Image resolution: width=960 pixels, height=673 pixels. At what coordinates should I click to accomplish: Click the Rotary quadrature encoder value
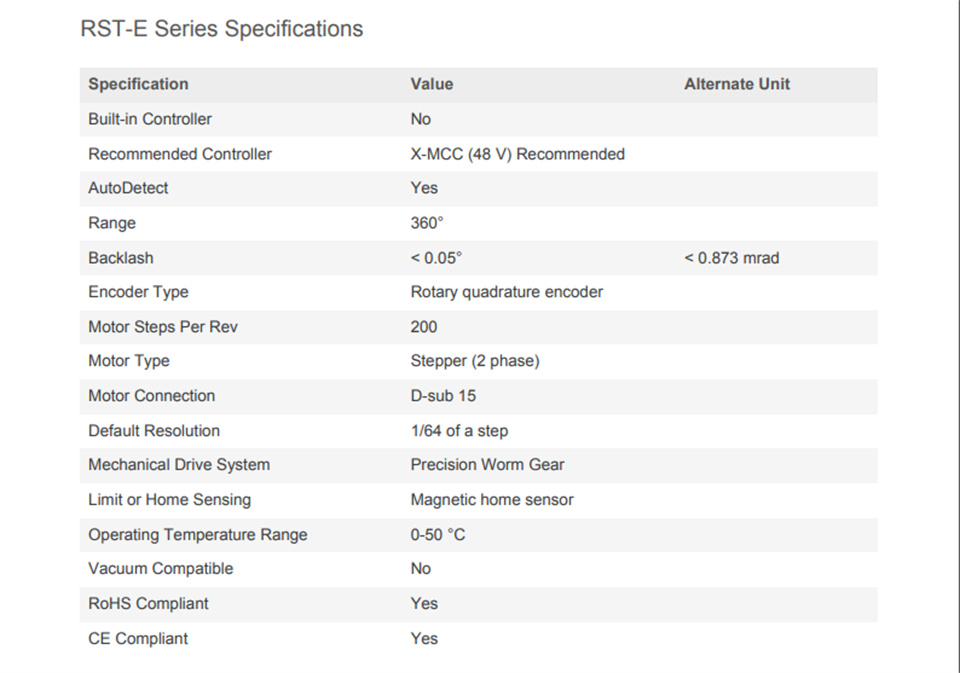(x=506, y=292)
